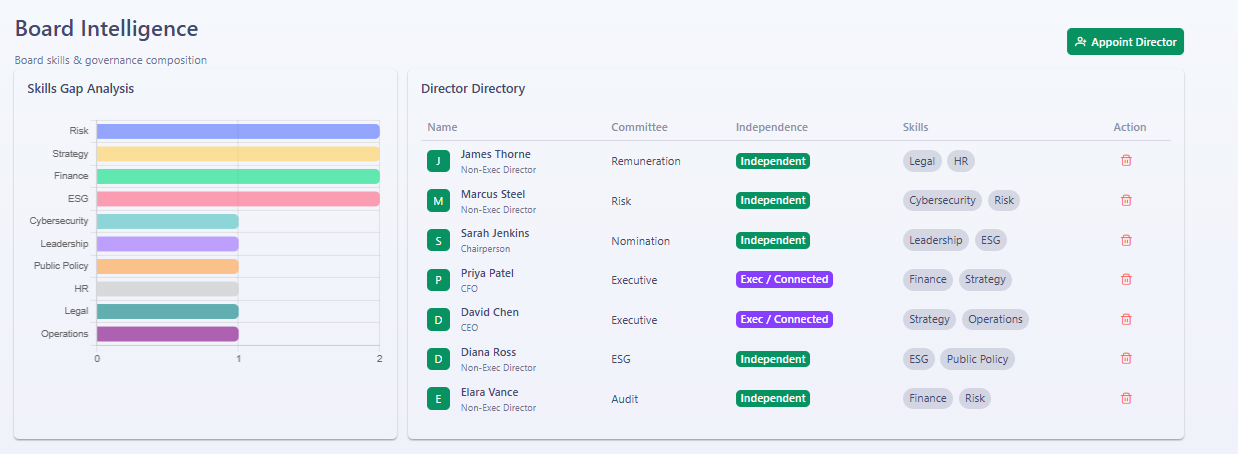Click the Independence column header
This screenshot has width=1238, height=454.
[771, 127]
